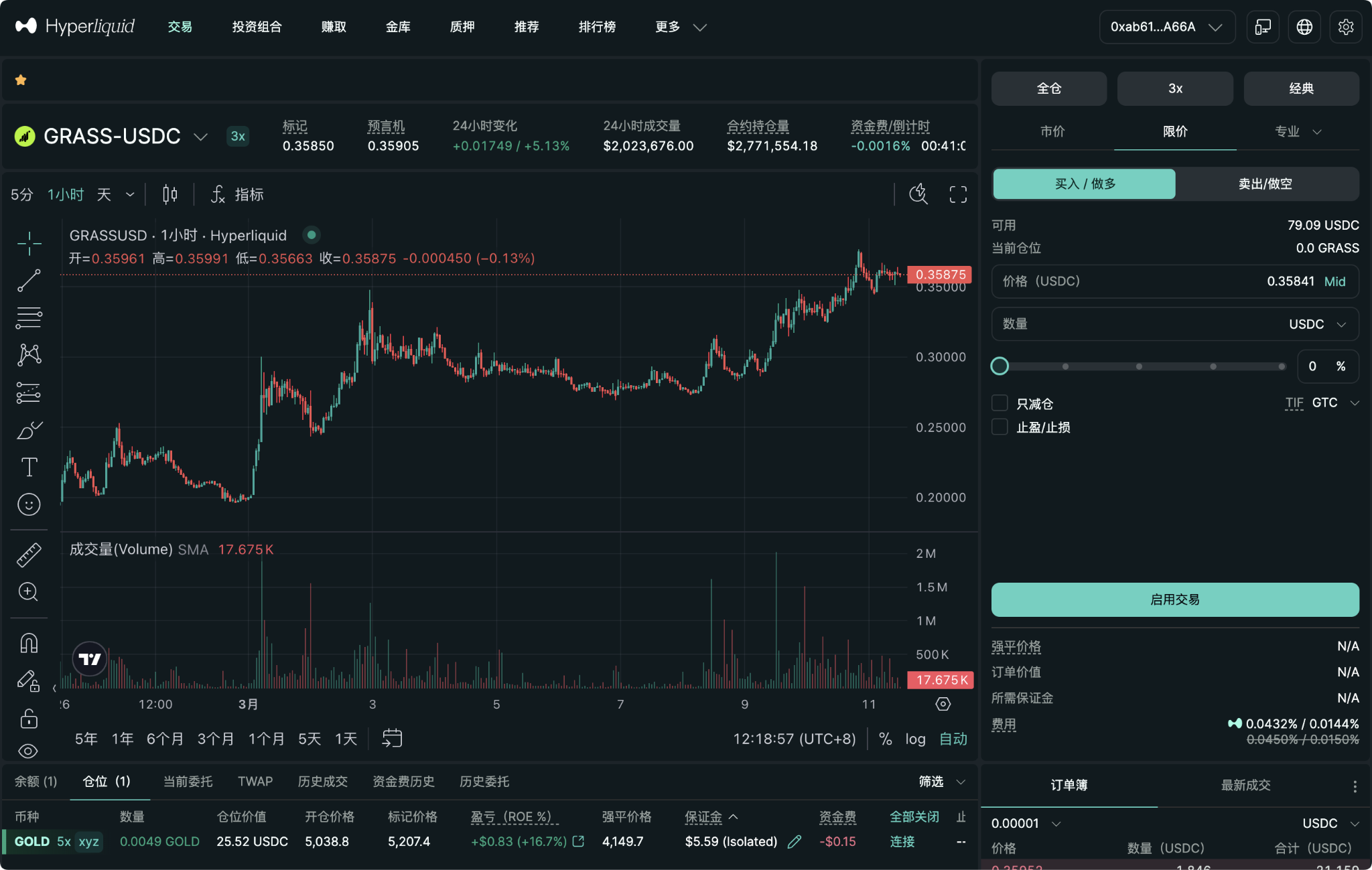Switch to the 当前委托 open orders tab
This screenshot has height=870, width=1372.
coord(188,782)
